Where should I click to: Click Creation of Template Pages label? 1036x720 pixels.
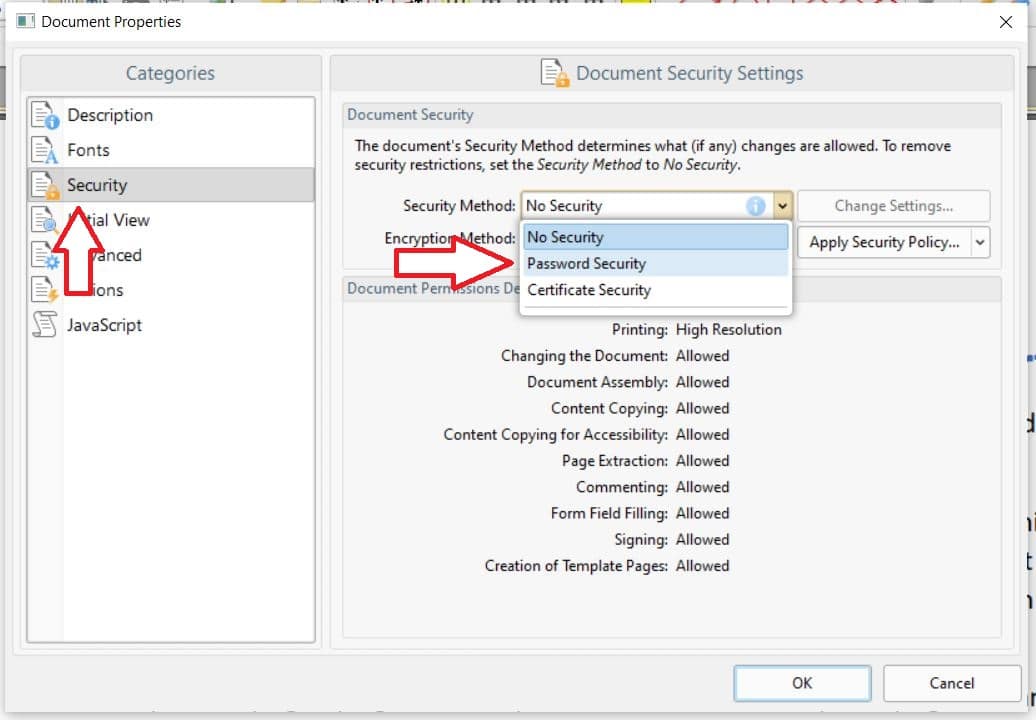pos(576,566)
